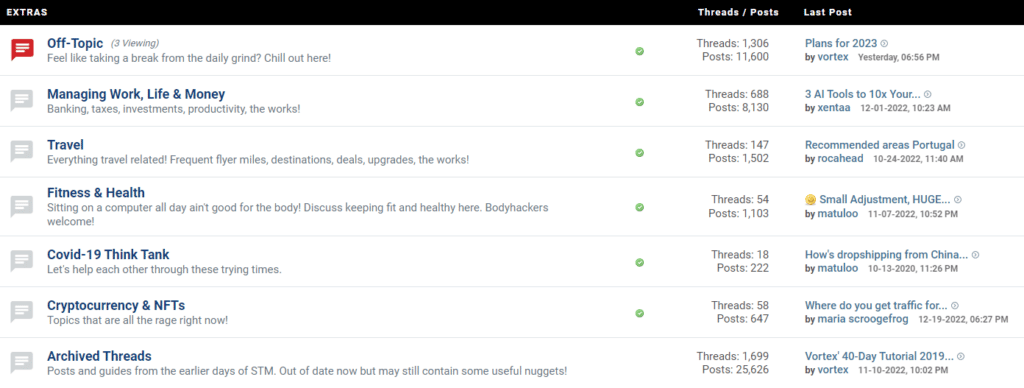Open the Cryptocurrency & NFTs forum
This screenshot has width=1024, height=388.
(116, 305)
